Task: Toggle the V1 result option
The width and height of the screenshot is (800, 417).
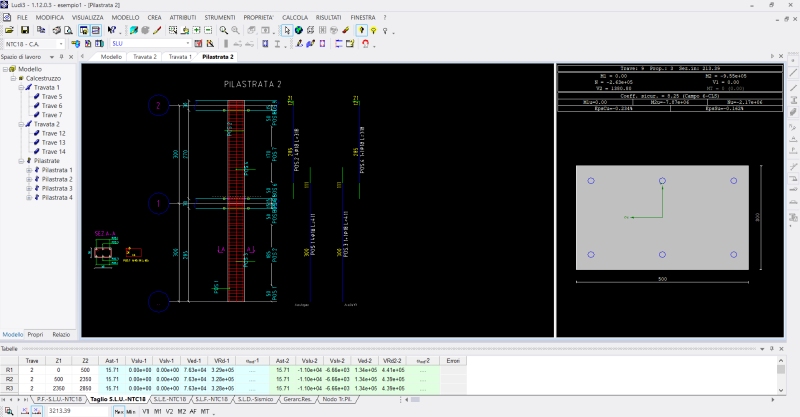Action: coord(146,410)
